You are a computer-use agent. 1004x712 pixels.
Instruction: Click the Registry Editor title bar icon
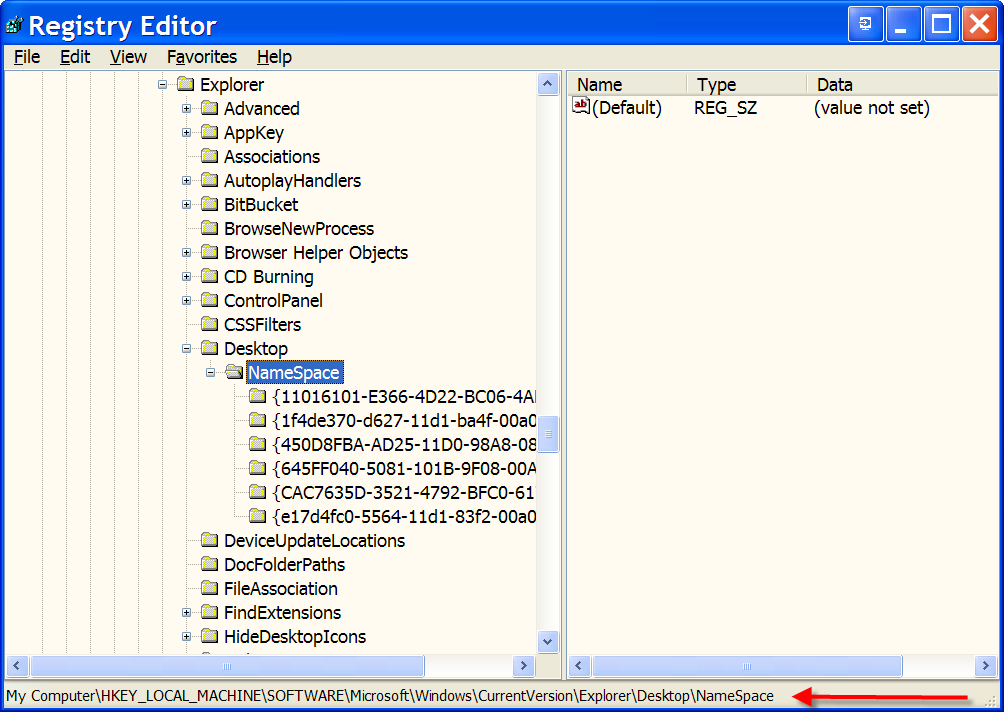pyautogui.click(x=16, y=23)
